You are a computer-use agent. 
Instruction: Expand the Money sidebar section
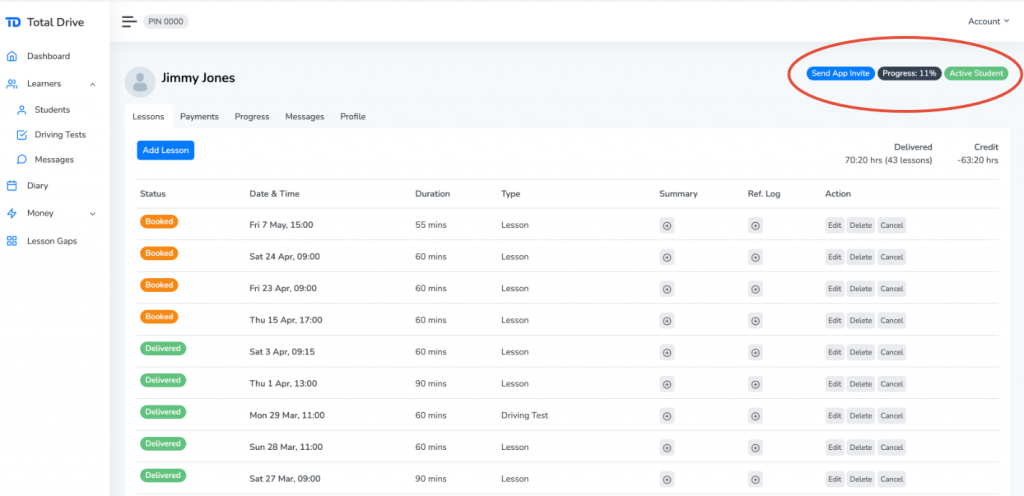point(92,213)
